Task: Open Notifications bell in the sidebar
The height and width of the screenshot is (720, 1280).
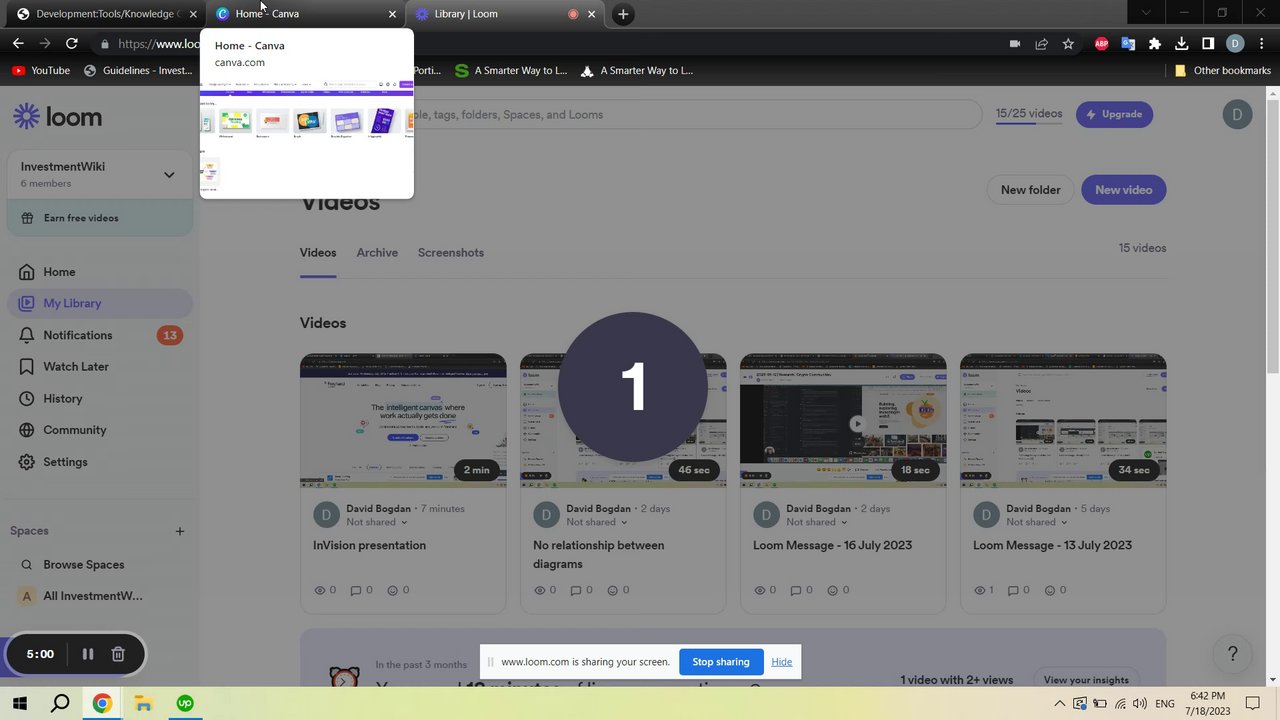Action: pyautogui.click(x=26, y=335)
